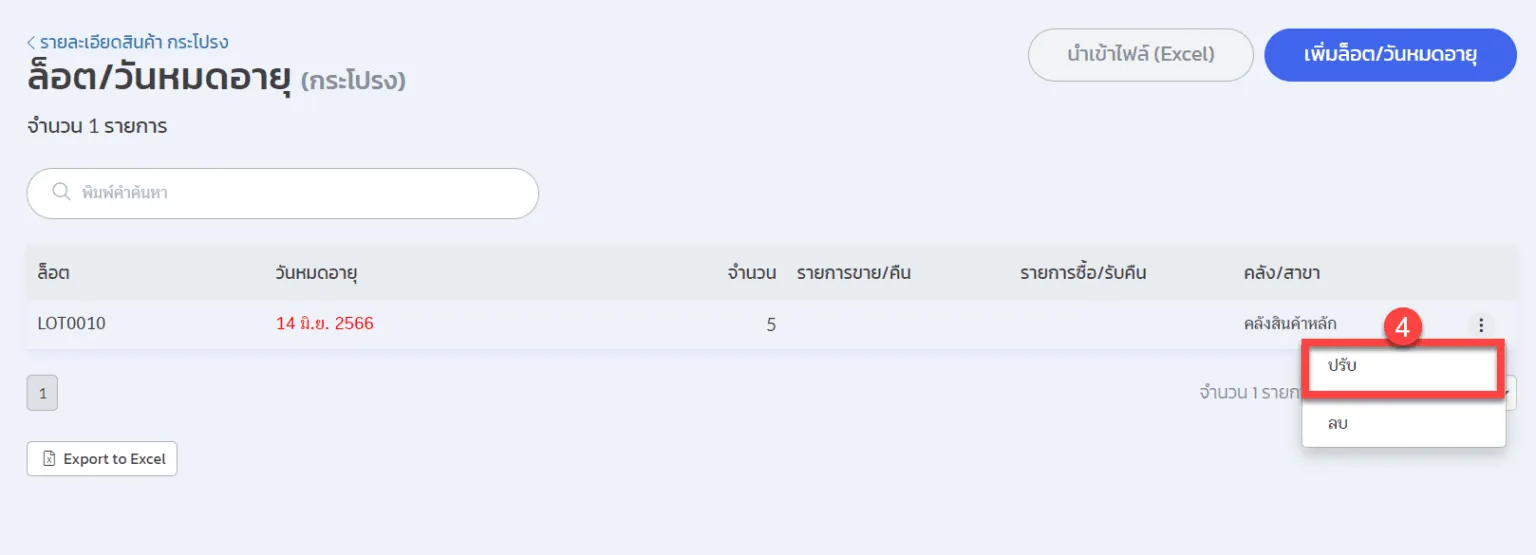Click the back chevron icon beside รายละเอียดสินค้า
The width and height of the screenshot is (1536, 555).
(31, 43)
